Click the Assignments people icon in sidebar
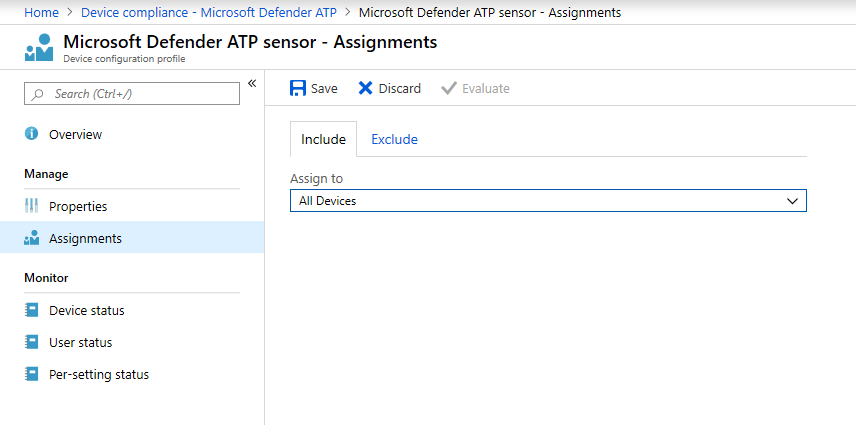The image size is (856, 425). 31,238
